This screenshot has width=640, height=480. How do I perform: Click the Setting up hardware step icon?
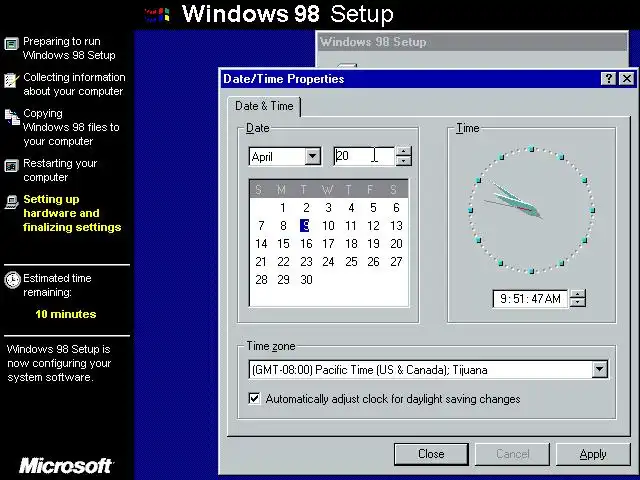point(11,202)
